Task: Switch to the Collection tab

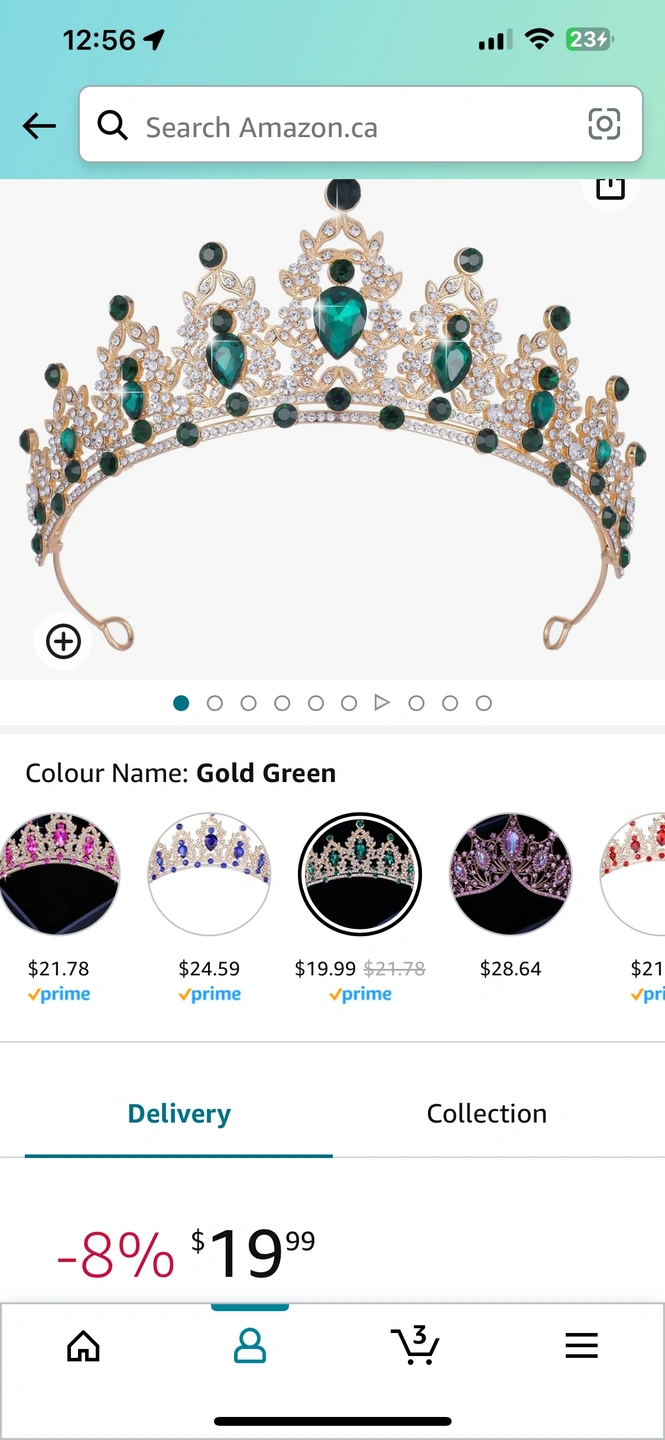Action: pyautogui.click(x=487, y=1114)
